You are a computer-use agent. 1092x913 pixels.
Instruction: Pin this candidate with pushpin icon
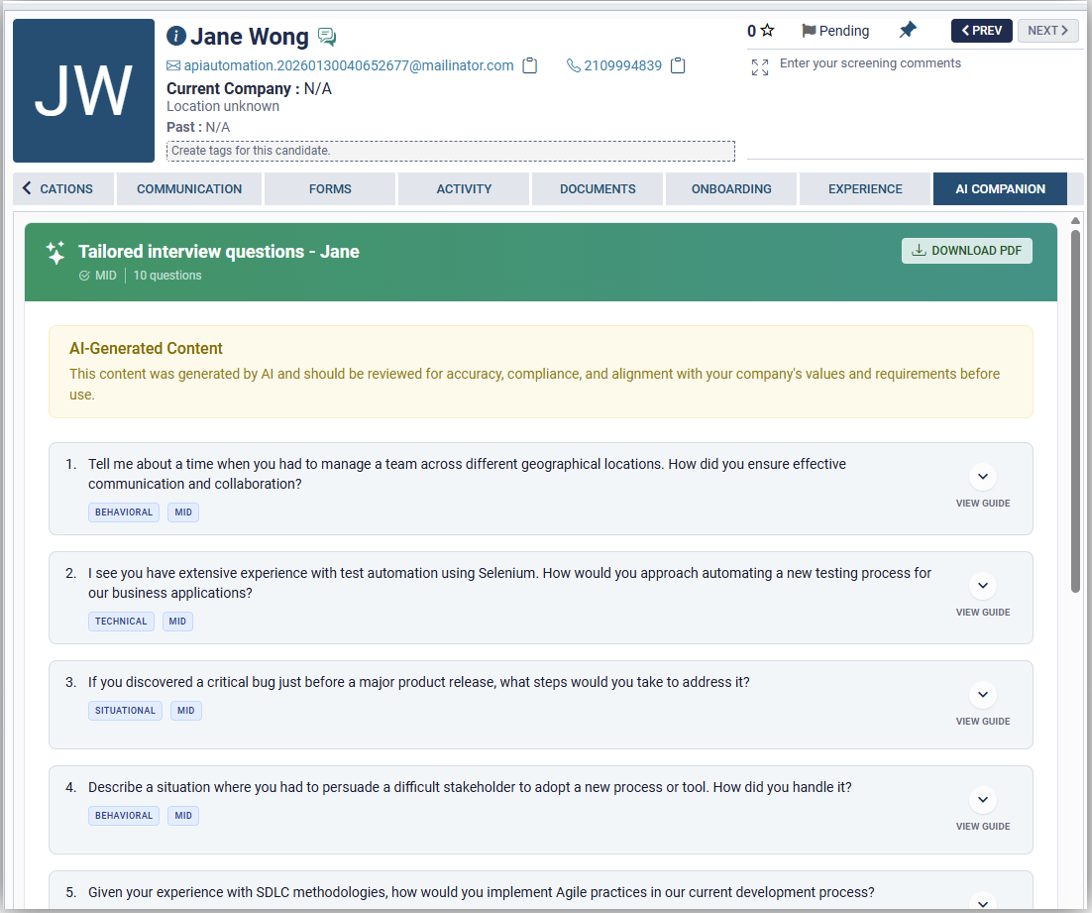pyautogui.click(x=907, y=31)
